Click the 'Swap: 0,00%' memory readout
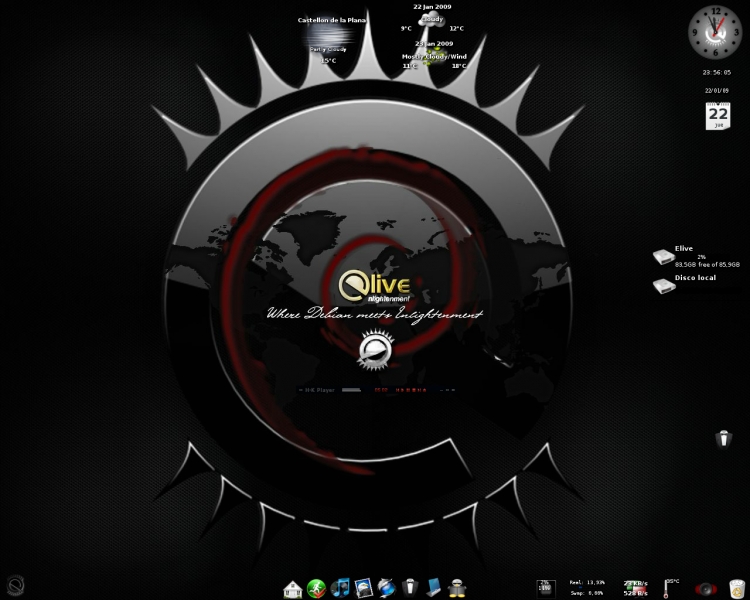750x600 pixels. click(587, 593)
